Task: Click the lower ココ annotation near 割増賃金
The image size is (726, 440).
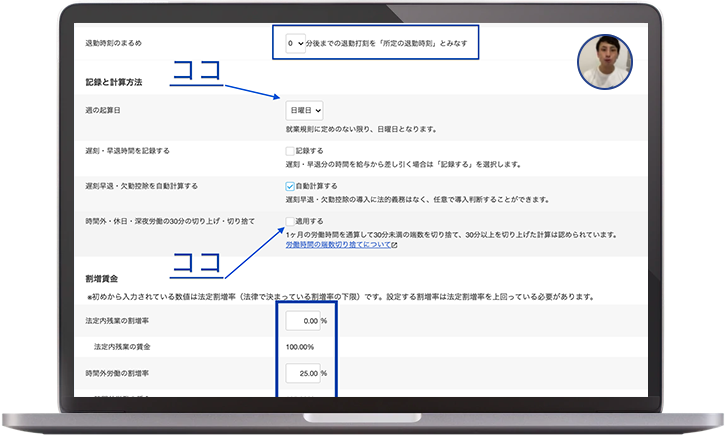Action: [x=196, y=264]
